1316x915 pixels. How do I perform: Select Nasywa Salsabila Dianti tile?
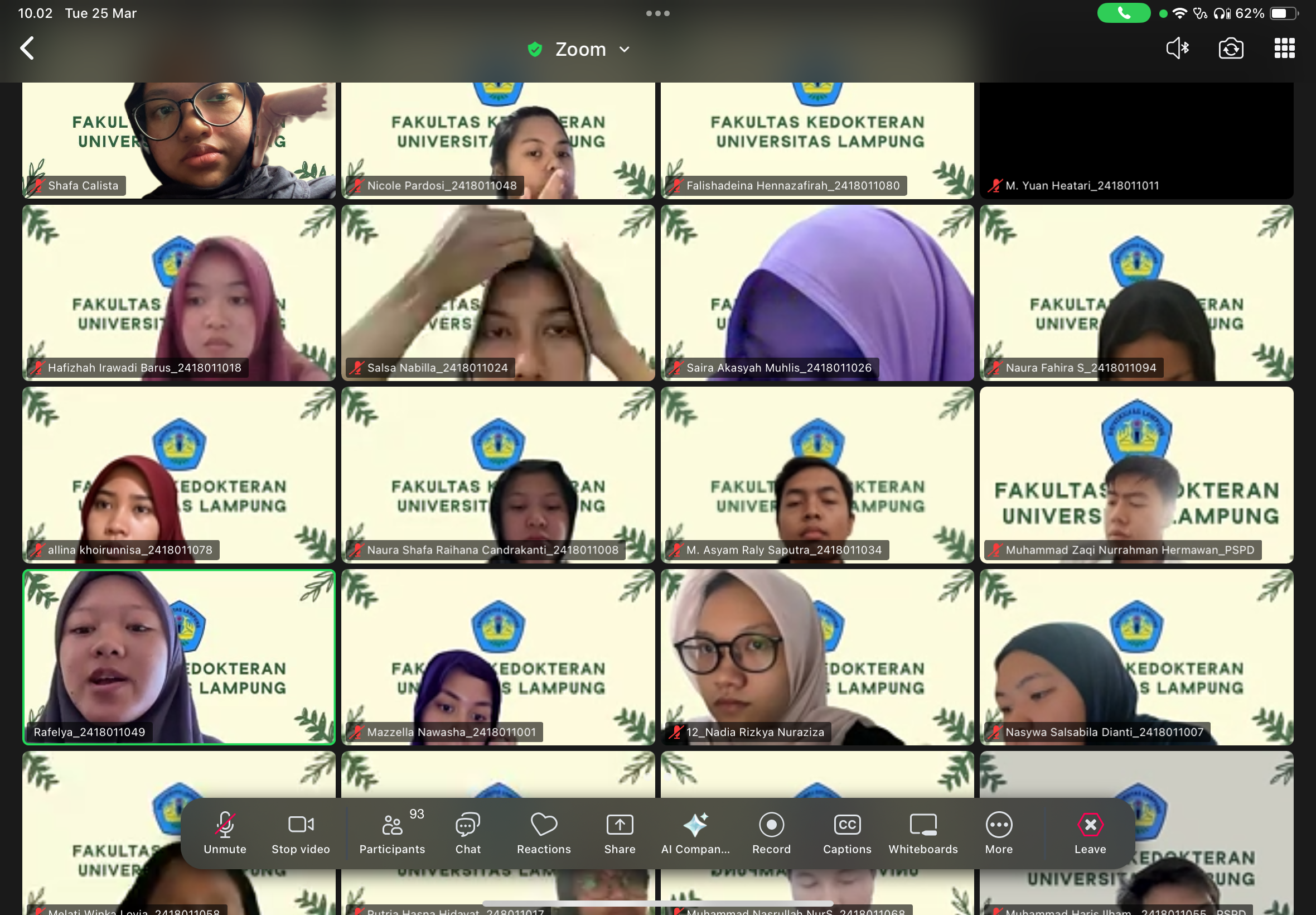[1136, 657]
